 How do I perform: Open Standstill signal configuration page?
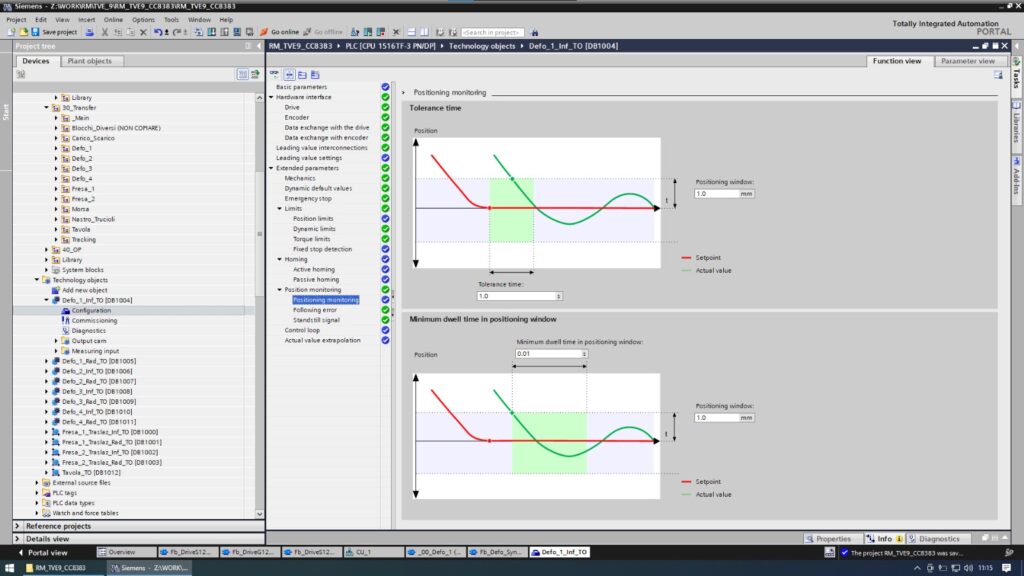316,320
